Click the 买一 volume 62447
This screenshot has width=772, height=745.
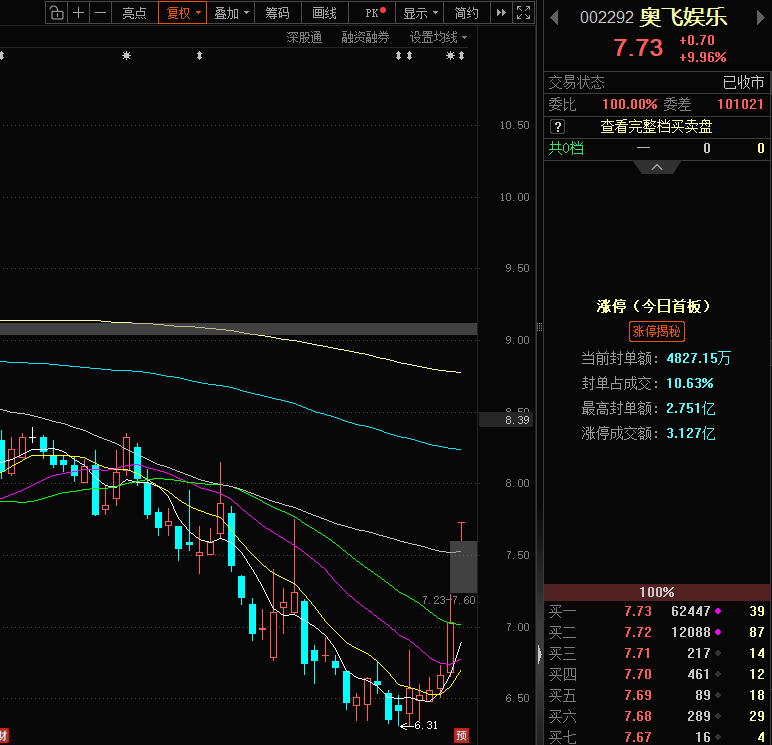(691, 612)
